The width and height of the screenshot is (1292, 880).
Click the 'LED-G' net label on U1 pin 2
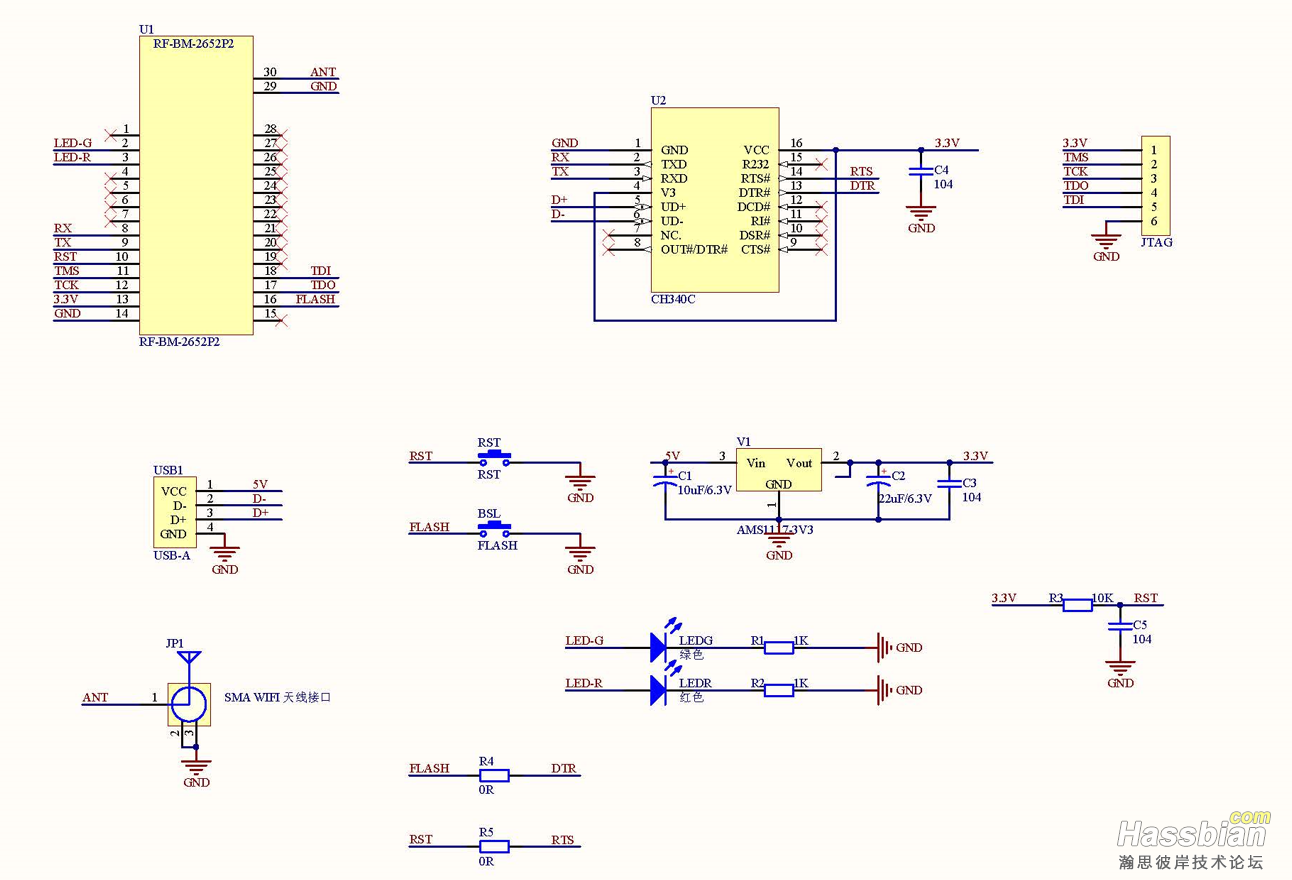pos(72,143)
